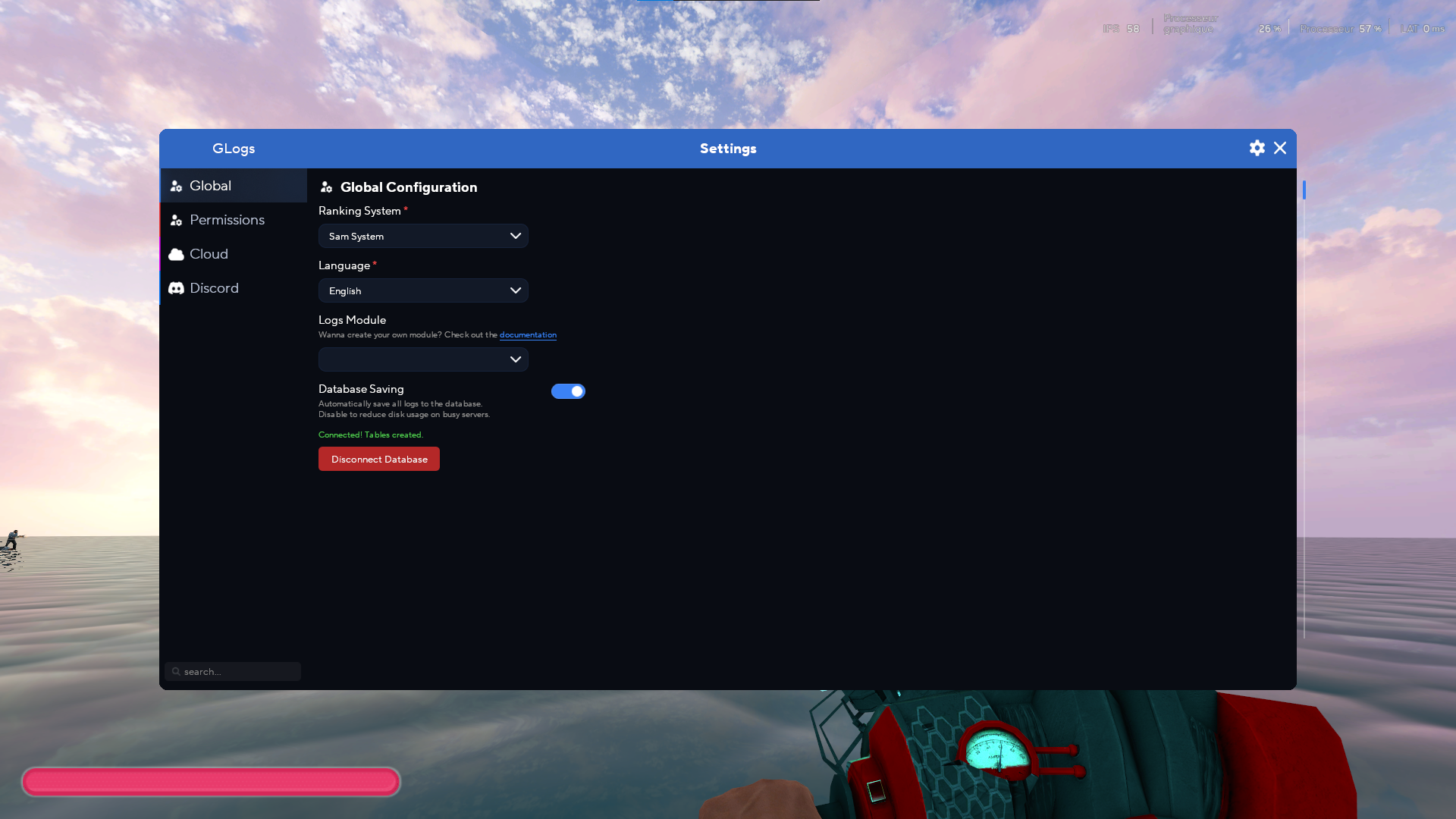
Task: Expand the empty Logs Module dropdown
Action: pyautogui.click(x=423, y=359)
